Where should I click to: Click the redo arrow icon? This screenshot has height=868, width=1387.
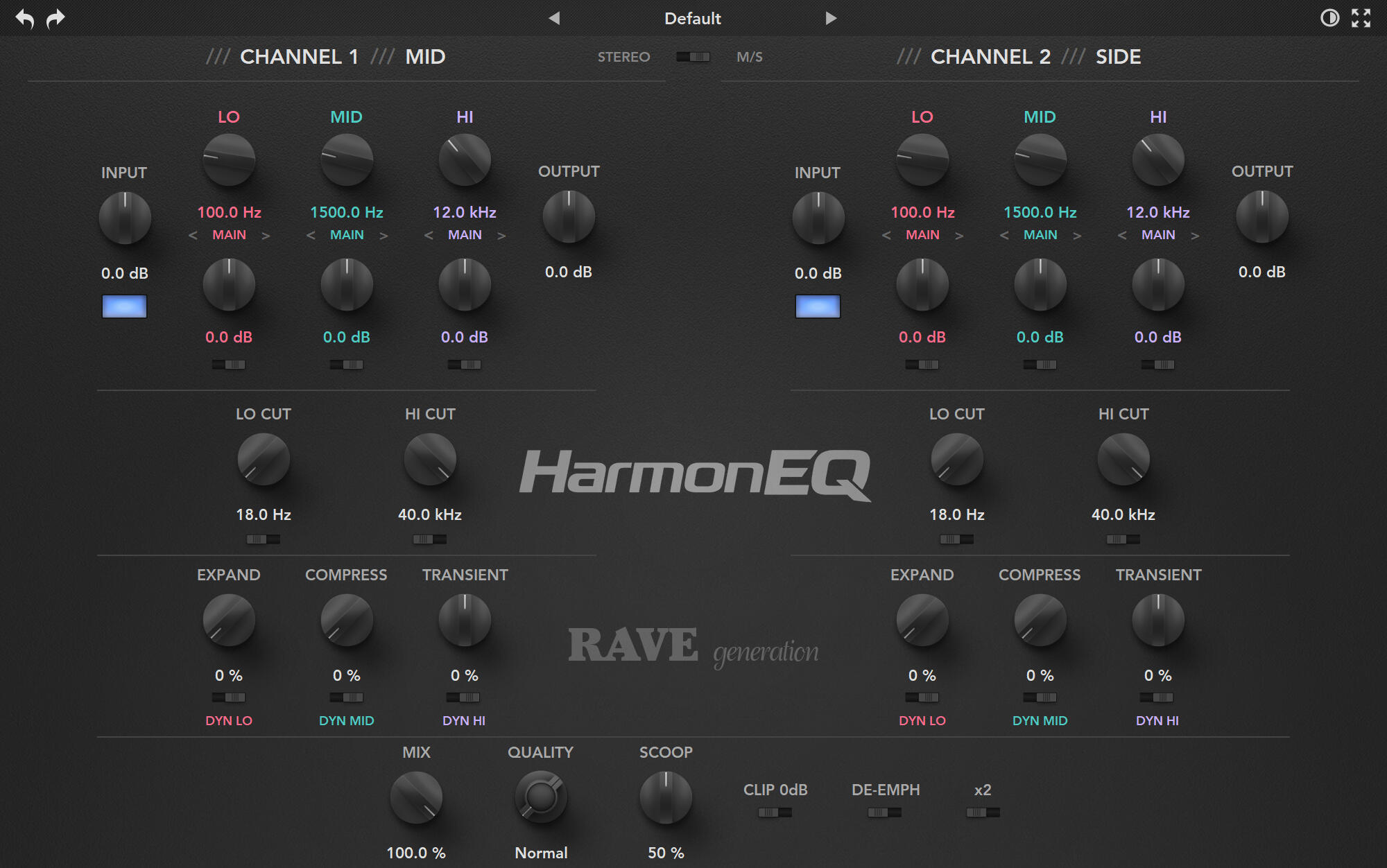(x=55, y=18)
